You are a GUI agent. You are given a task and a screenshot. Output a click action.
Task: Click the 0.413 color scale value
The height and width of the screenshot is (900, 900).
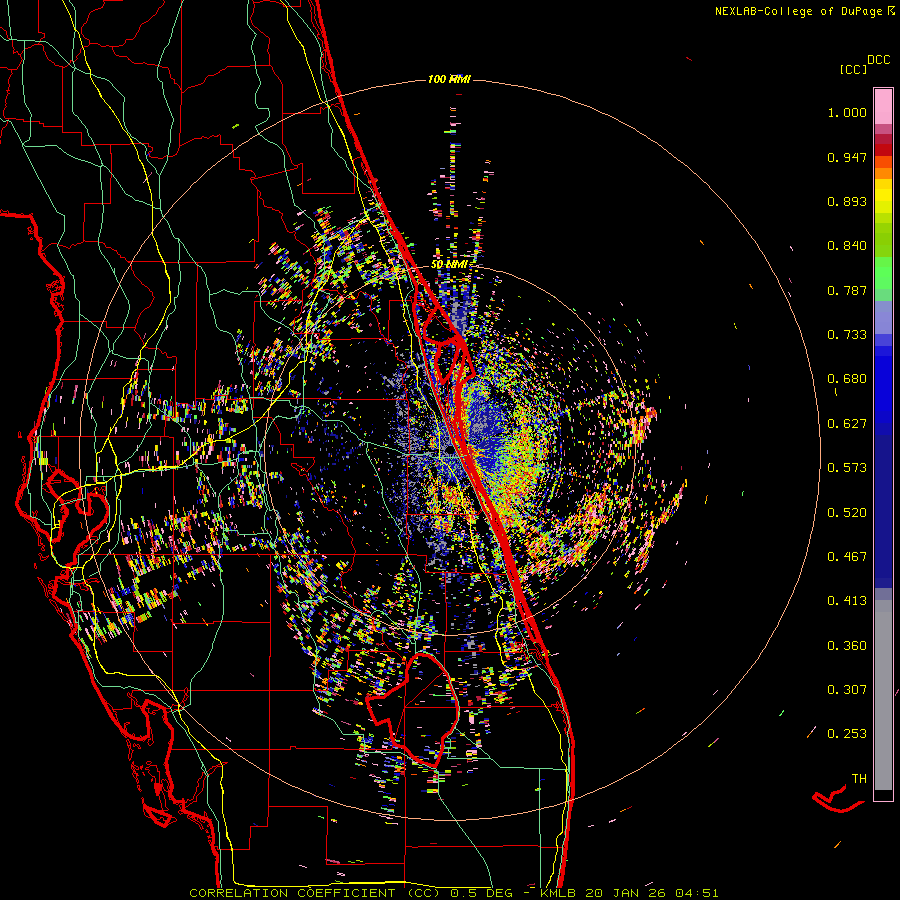(x=847, y=601)
